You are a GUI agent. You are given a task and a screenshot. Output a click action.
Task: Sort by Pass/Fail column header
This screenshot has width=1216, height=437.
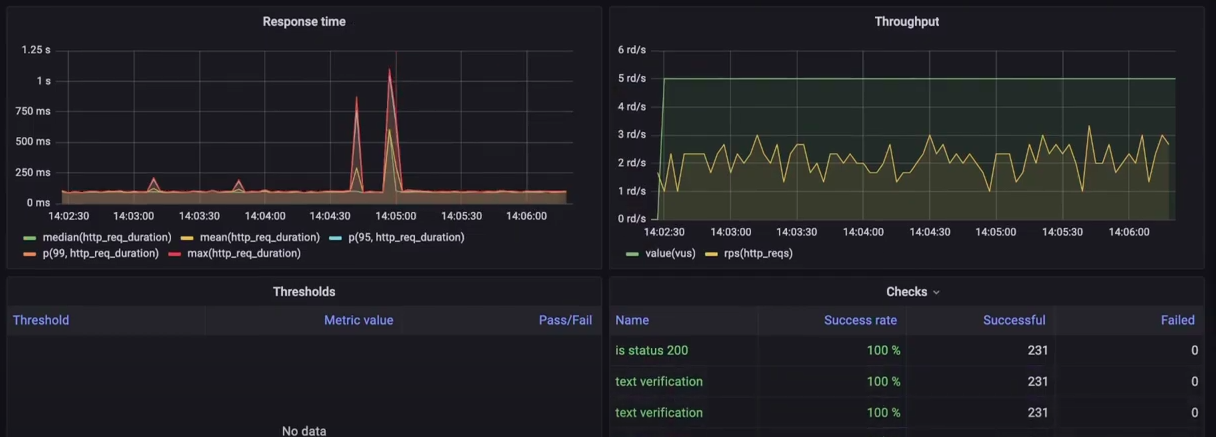[565, 320]
